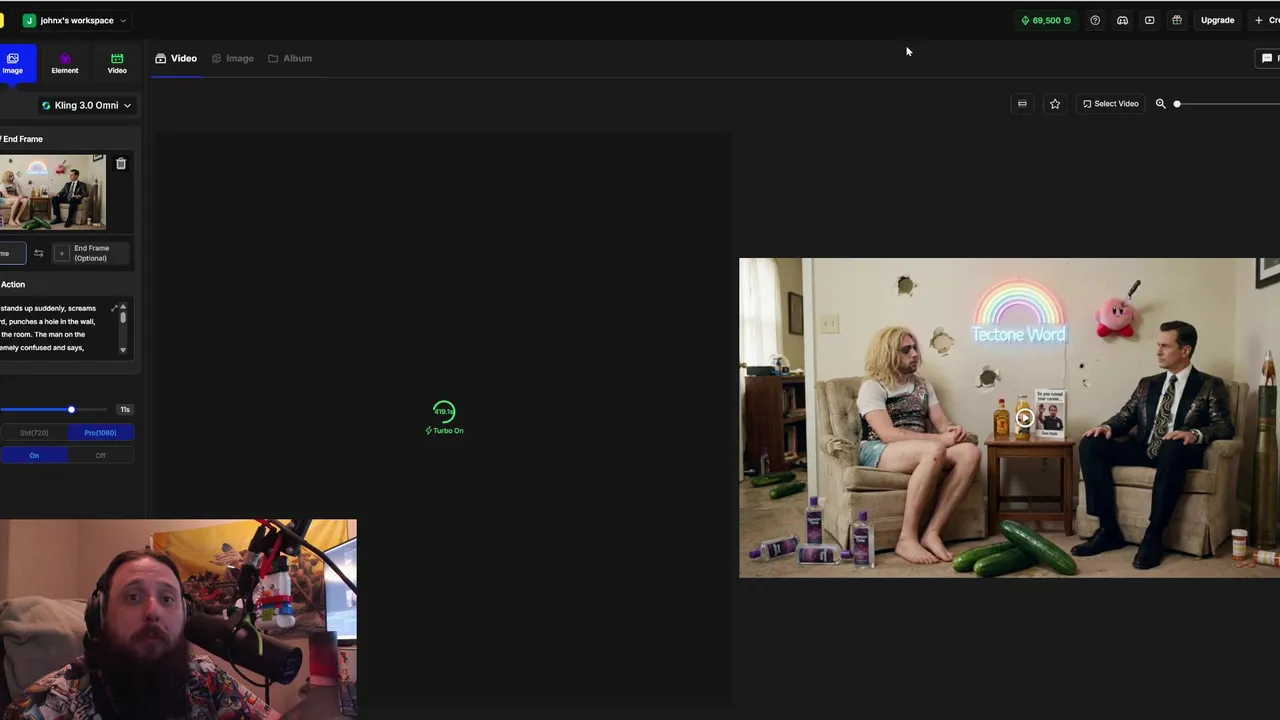Select the Video mode icon in the sidebar

117,63
